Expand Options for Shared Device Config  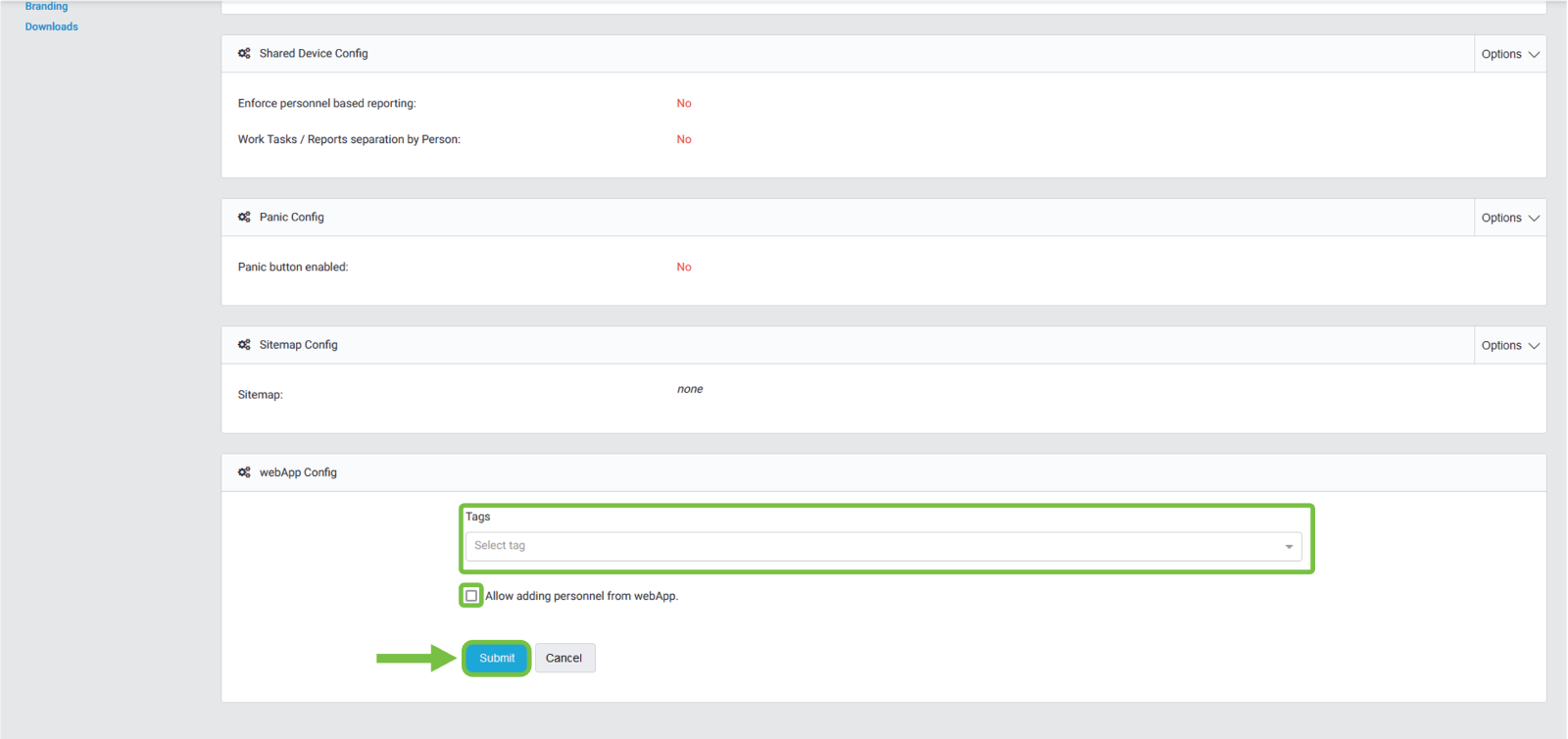[1509, 54]
